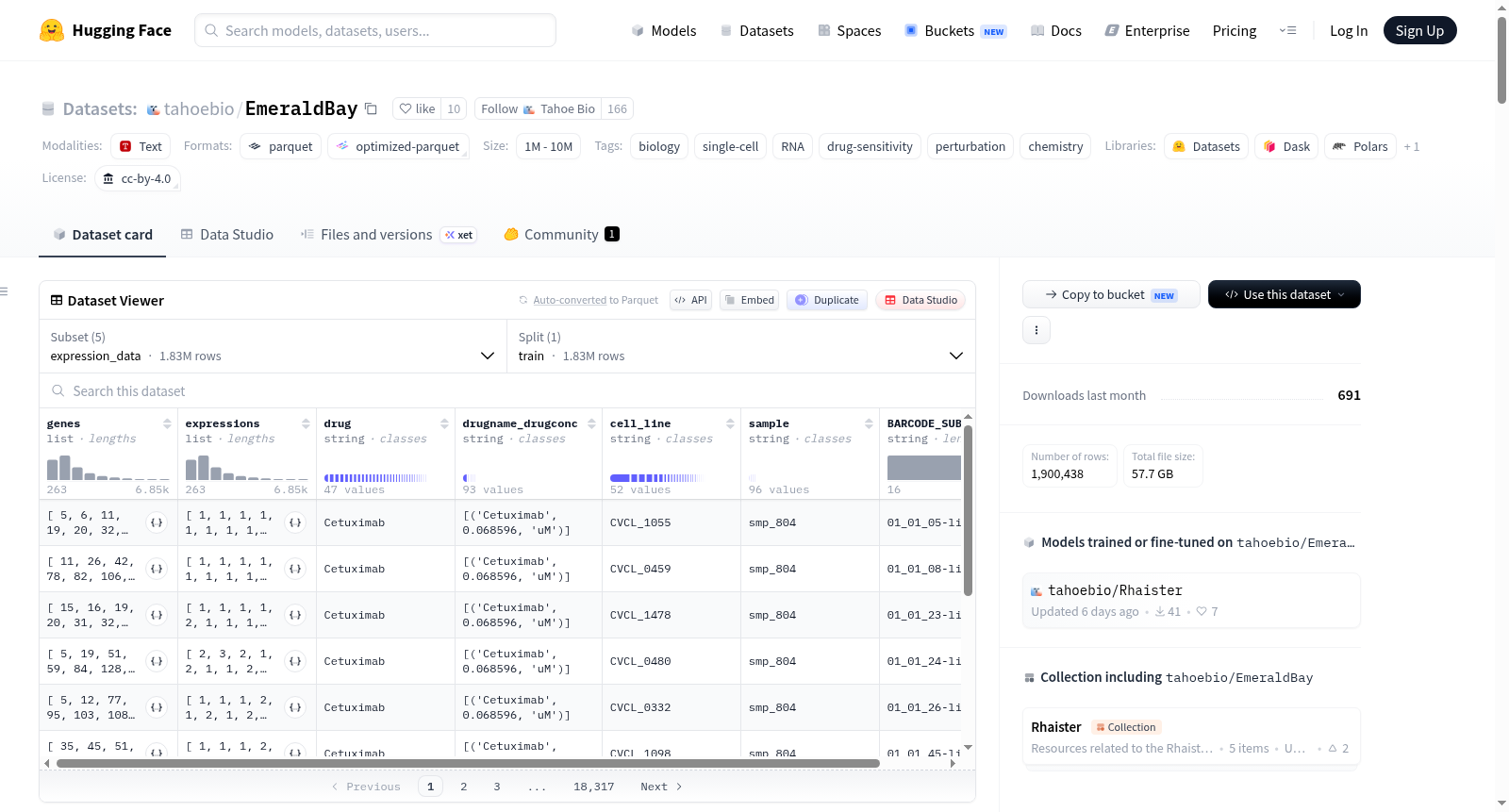The width and height of the screenshot is (1509, 812).
Task: Sort by the sample column icon
Action: (x=869, y=423)
